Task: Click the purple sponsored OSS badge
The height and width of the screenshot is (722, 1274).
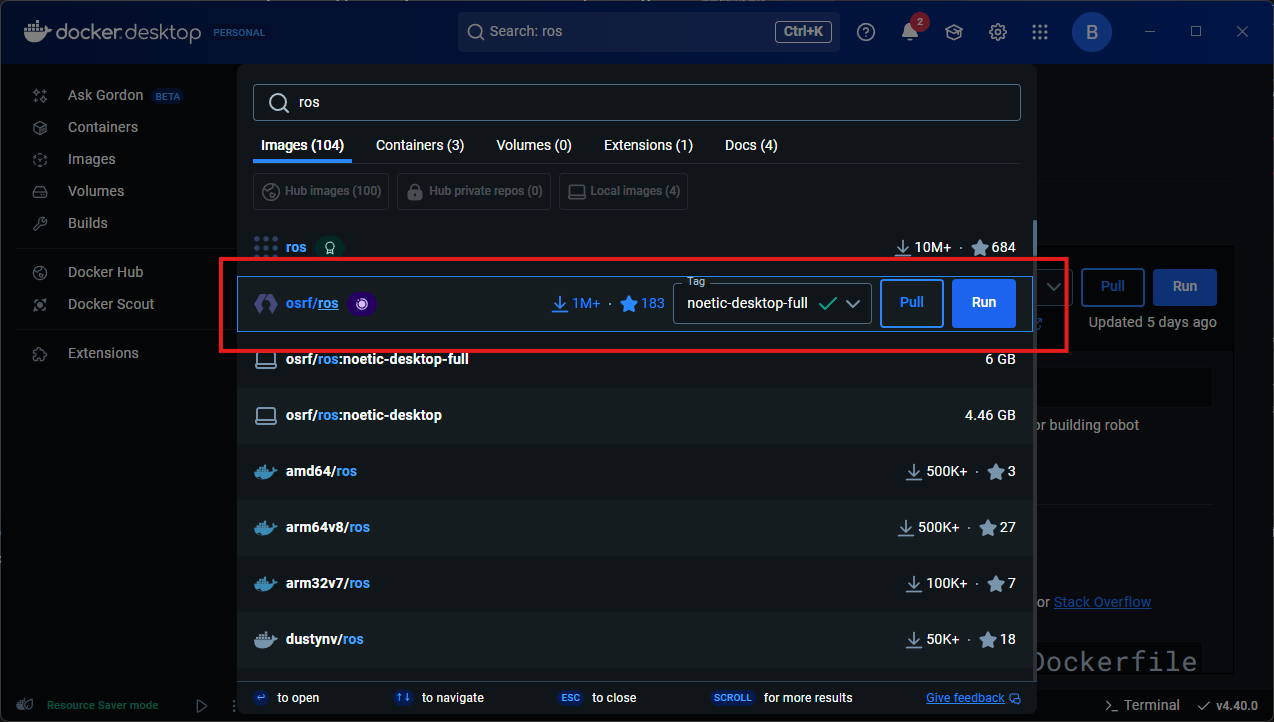Action: point(362,303)
